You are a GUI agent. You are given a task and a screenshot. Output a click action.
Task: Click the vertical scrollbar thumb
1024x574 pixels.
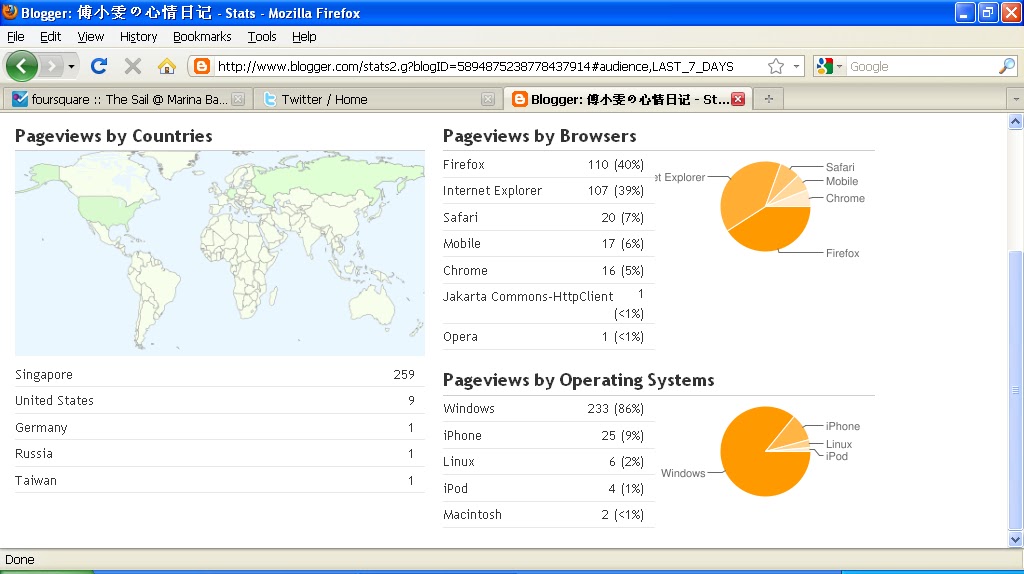[x=1015, y=391]
